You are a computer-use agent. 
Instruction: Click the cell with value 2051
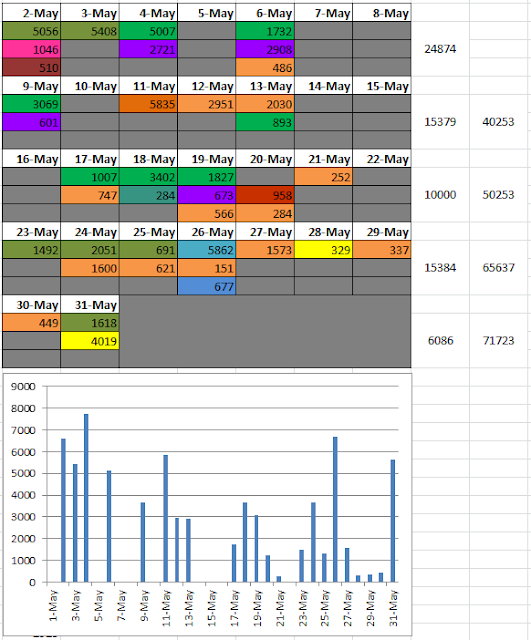[90, 250]
